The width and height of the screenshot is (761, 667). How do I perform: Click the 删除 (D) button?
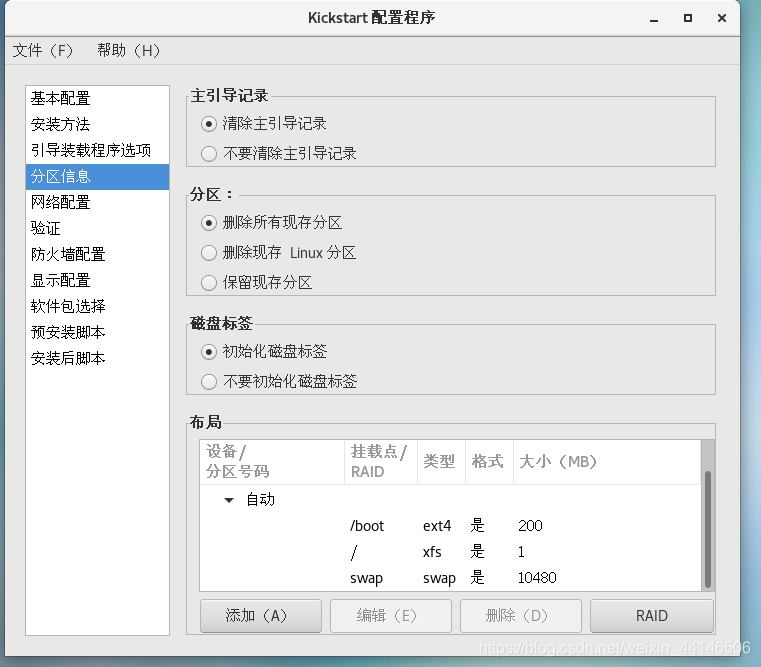tap(521, 616)
